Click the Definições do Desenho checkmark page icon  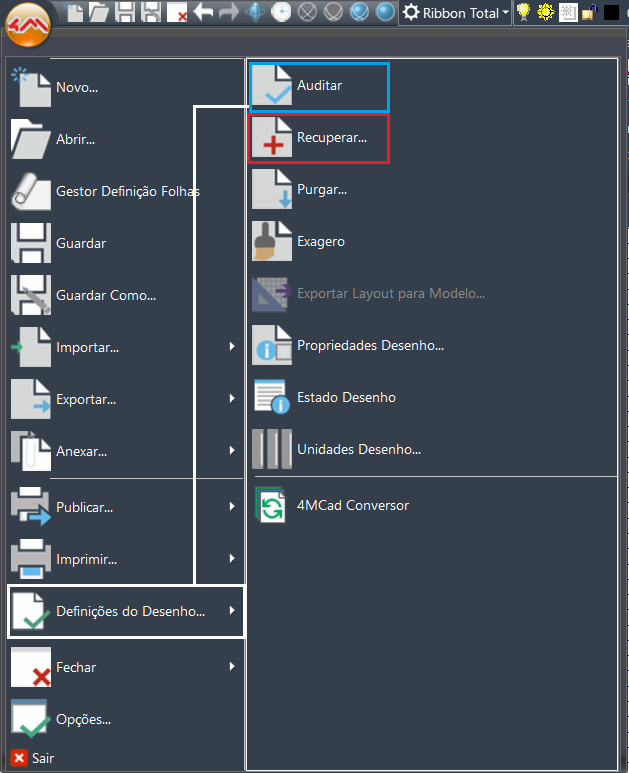31,611
